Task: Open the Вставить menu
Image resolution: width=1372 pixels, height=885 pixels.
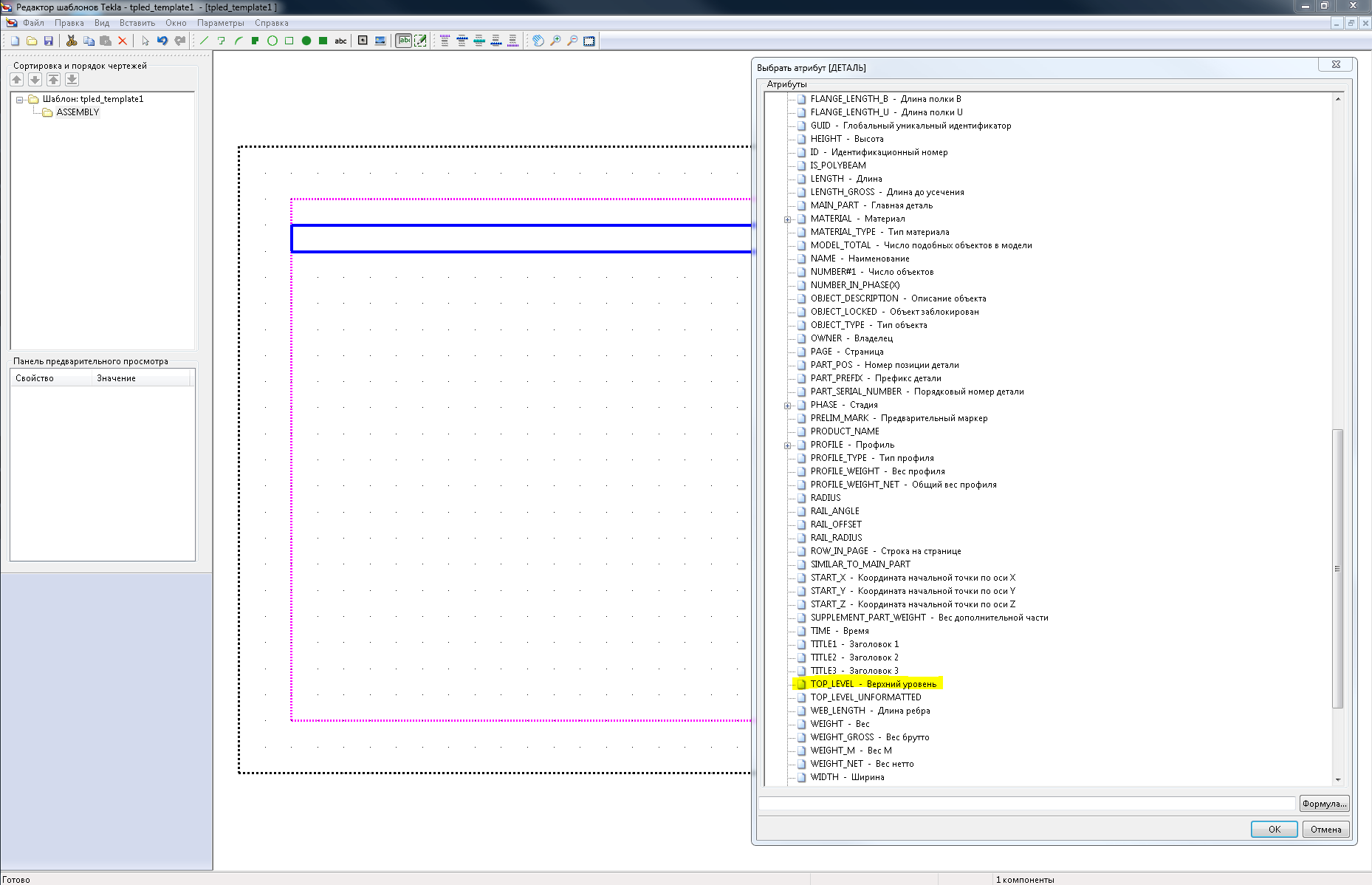Action: pyautogui.click(x=137, y=23)
